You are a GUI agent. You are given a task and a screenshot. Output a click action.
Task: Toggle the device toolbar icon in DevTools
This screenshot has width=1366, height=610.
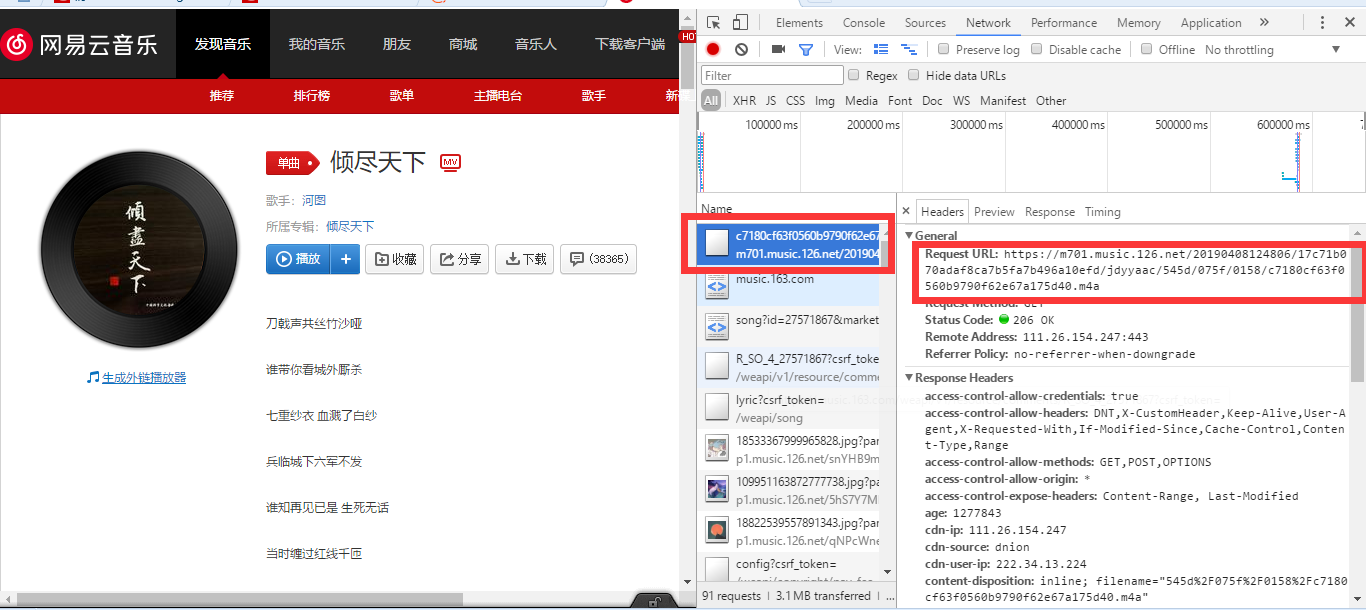click(x=740, y=22)
